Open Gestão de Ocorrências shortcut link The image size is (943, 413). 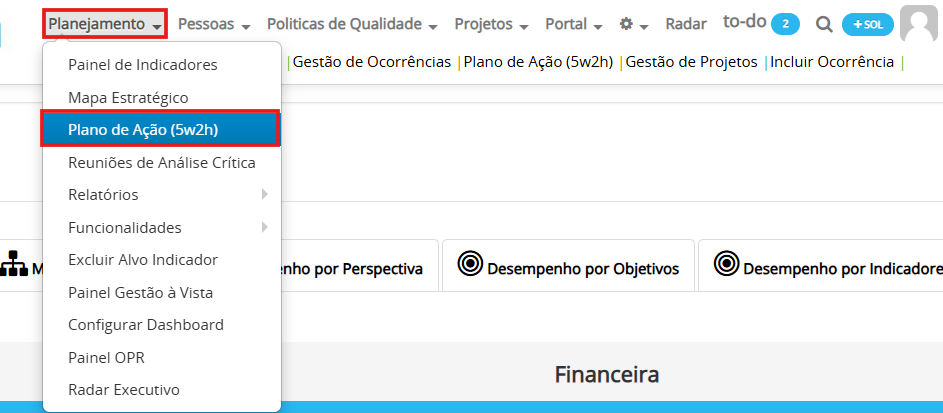pos(372,62)
